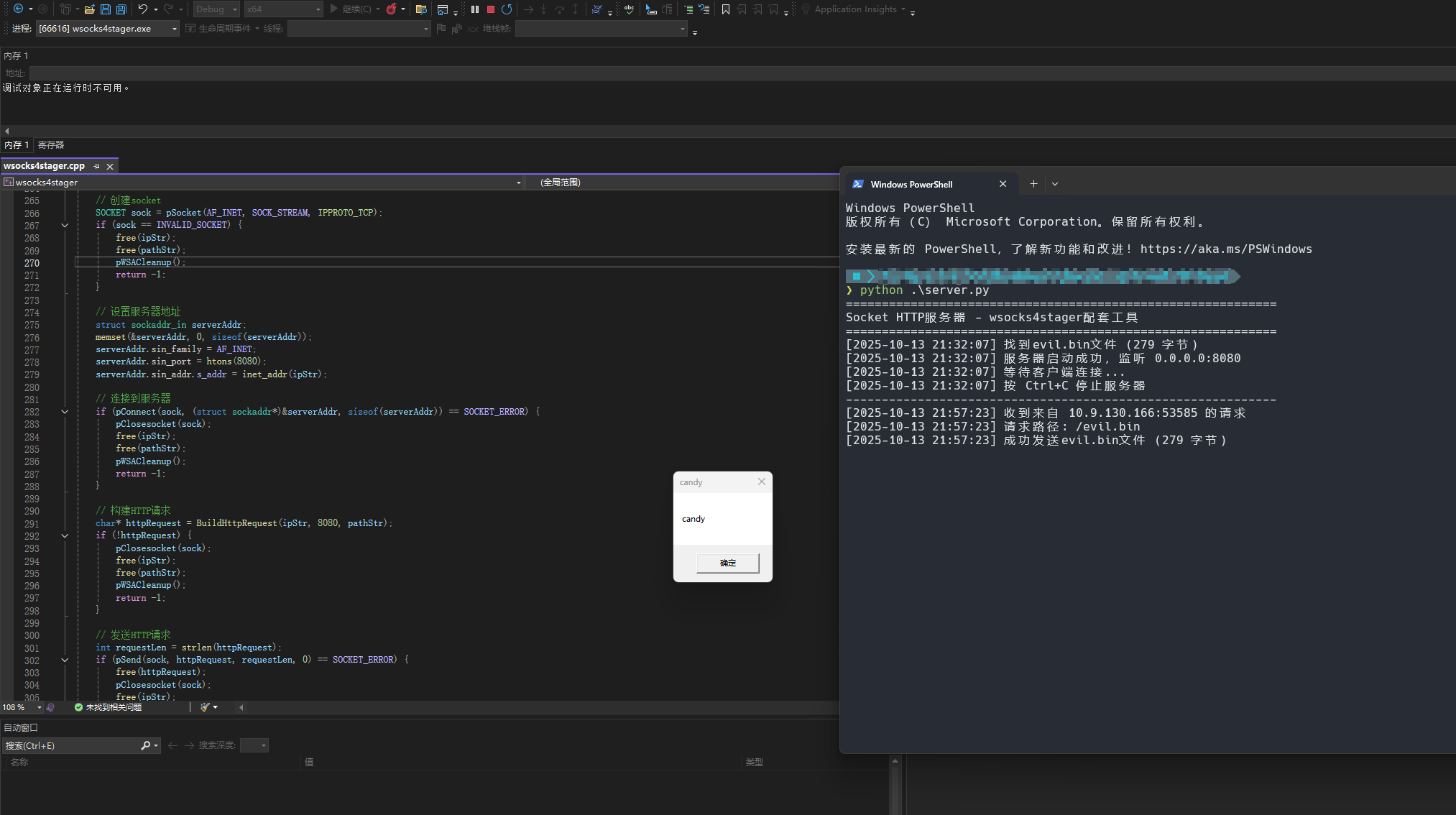Switch to the 寄存器 tab

[51, 145]
